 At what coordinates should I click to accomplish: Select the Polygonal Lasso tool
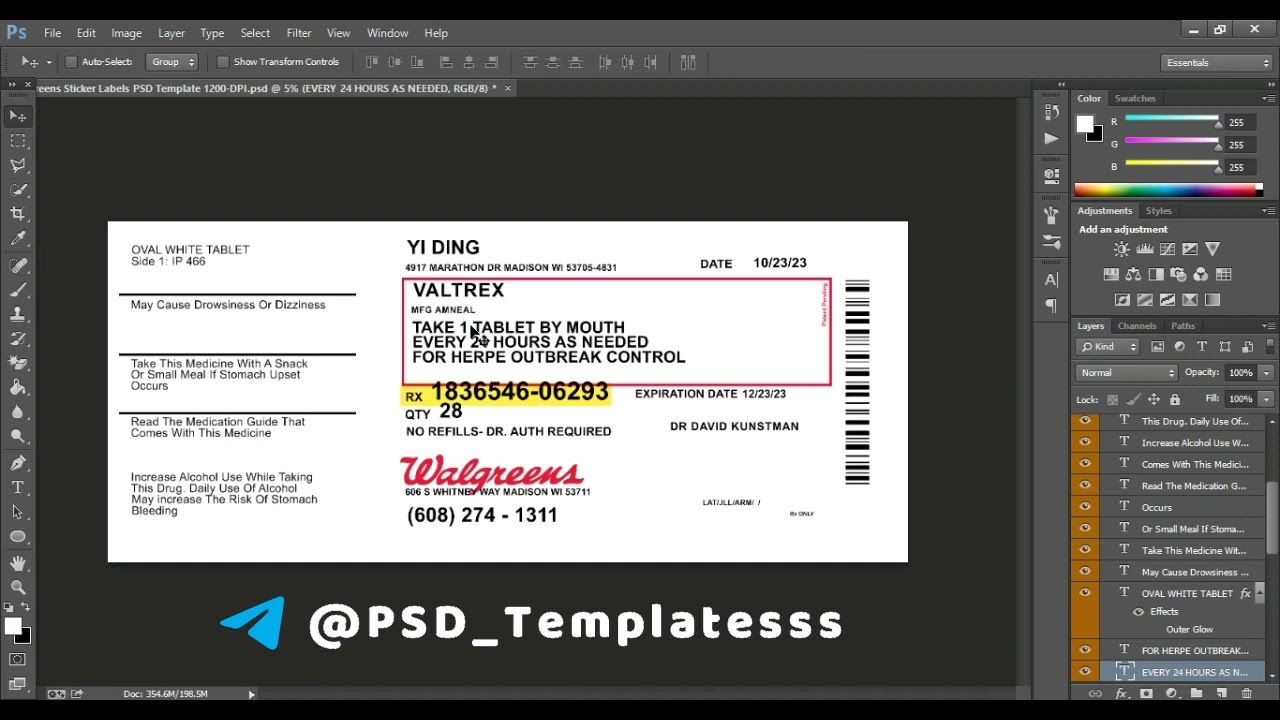click(18, 166)
